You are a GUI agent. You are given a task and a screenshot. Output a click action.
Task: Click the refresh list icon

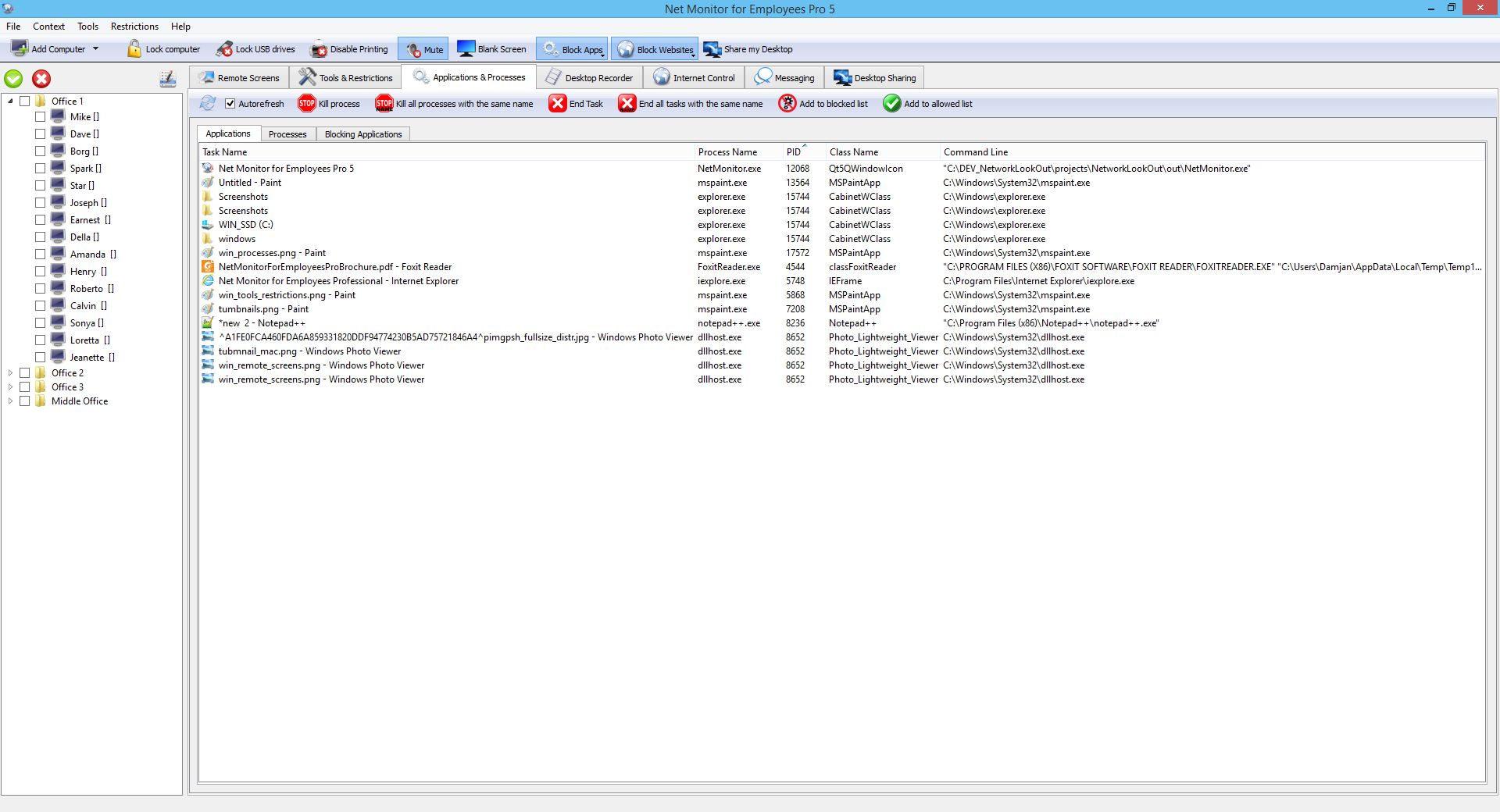click(x=208, y=103)
